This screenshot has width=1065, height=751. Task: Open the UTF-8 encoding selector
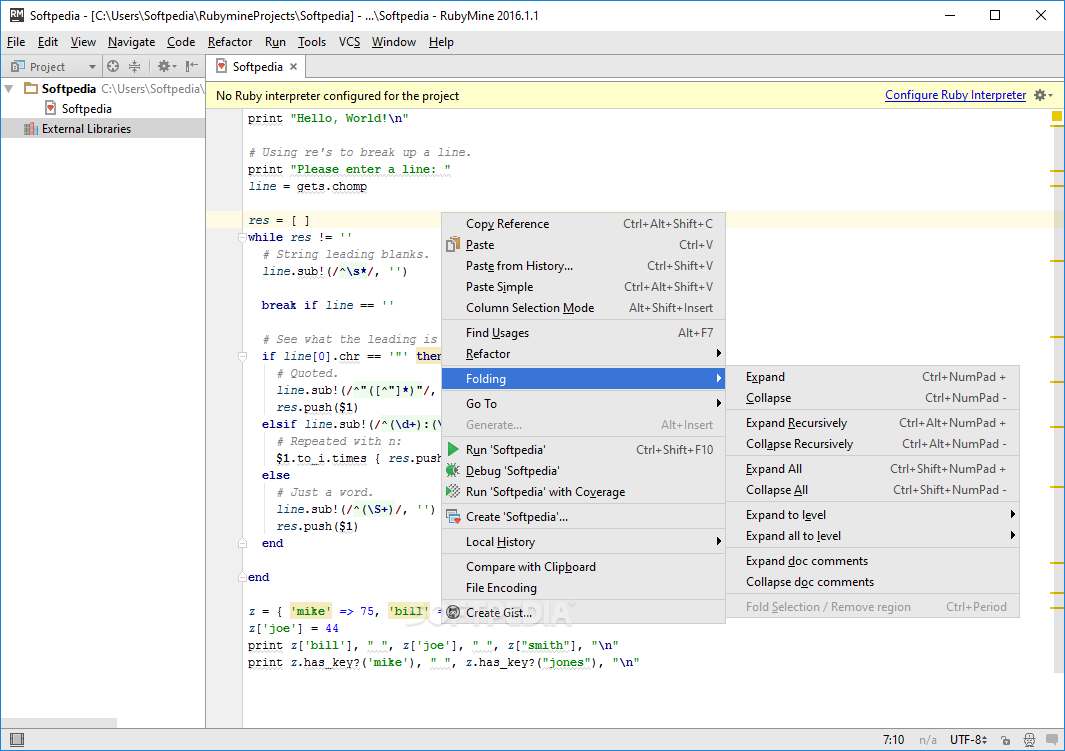968,740
